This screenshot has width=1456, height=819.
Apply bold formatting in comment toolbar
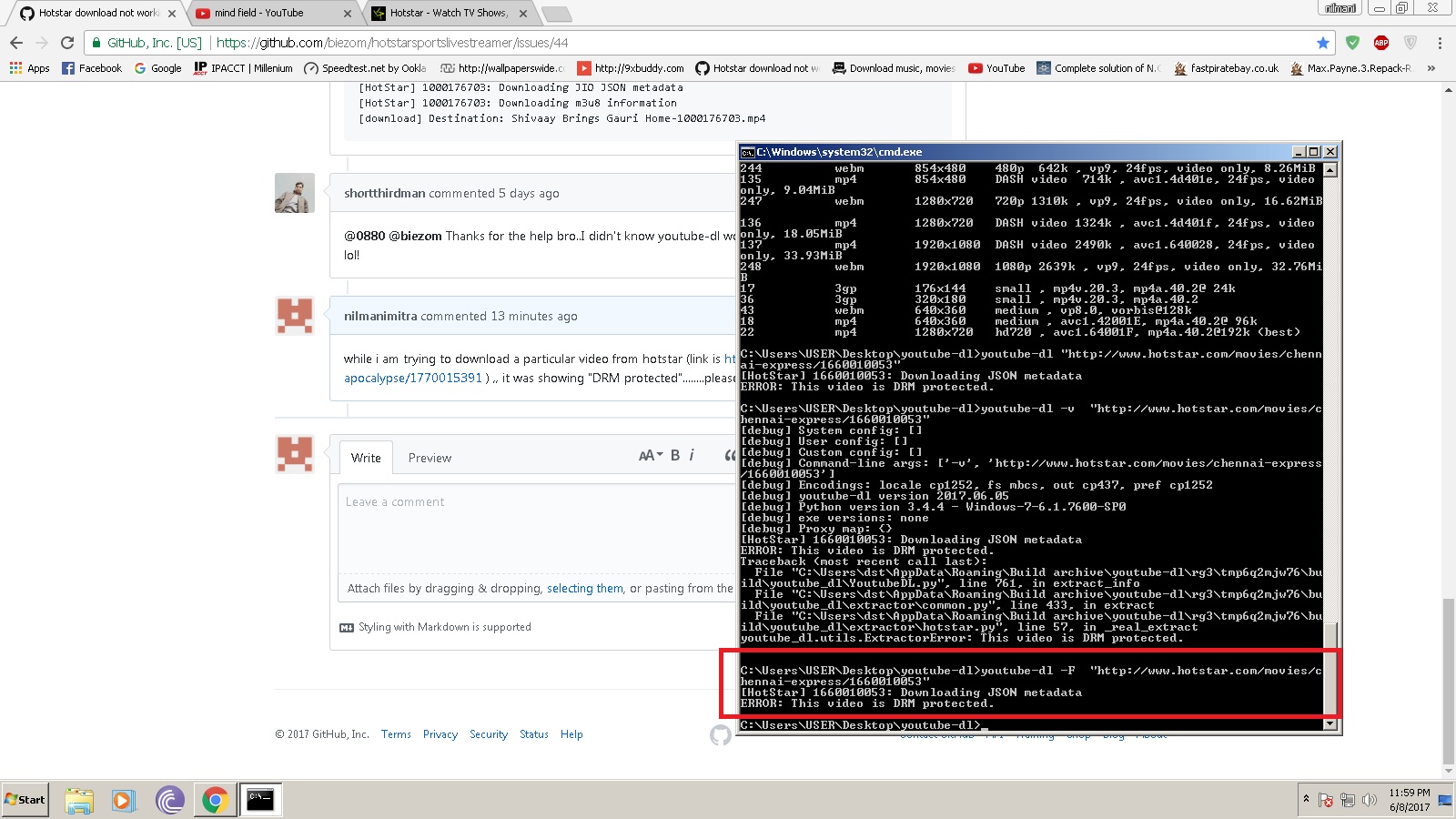675,455
